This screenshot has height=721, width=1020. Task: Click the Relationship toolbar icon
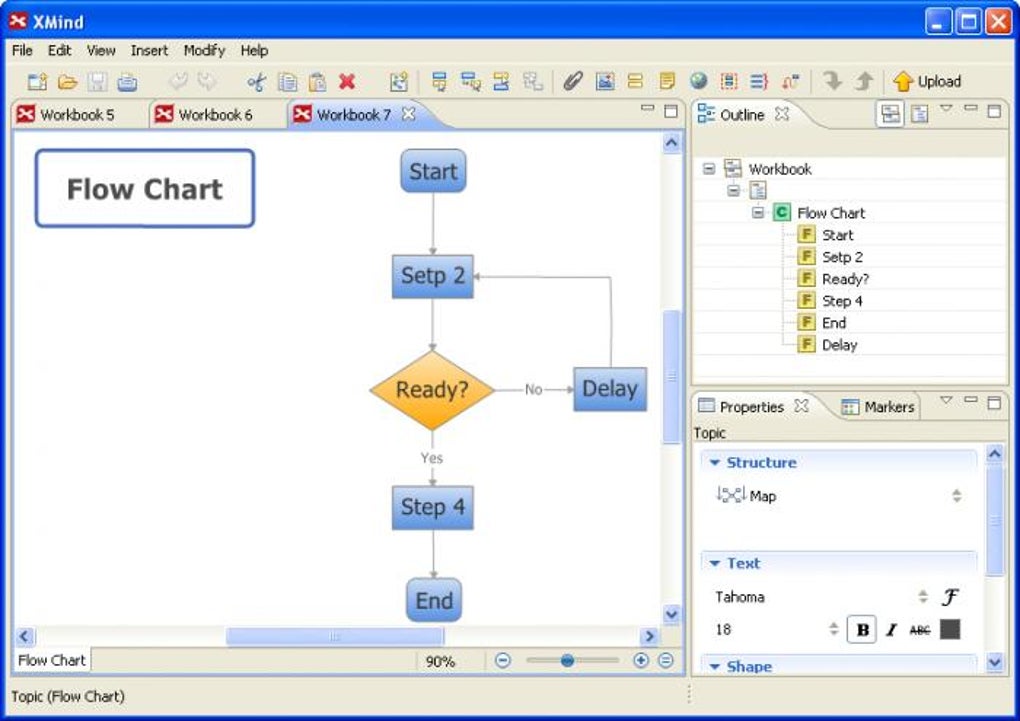(x=790, y=81)
